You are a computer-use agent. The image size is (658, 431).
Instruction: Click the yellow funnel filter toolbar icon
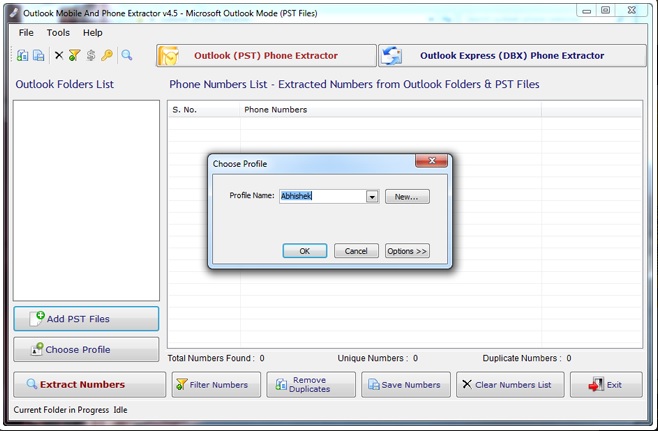[x=75, y=55]
